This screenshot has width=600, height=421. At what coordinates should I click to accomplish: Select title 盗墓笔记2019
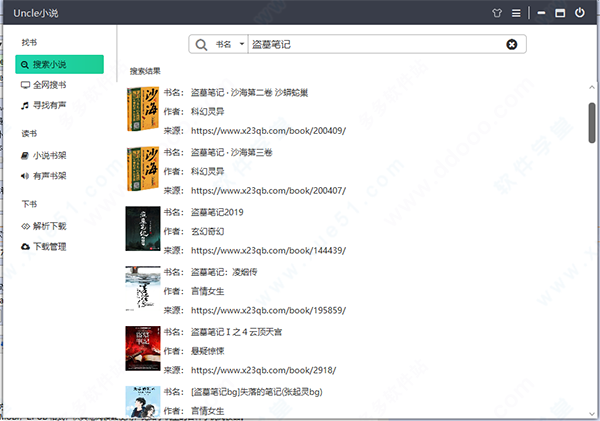[217, 212]
